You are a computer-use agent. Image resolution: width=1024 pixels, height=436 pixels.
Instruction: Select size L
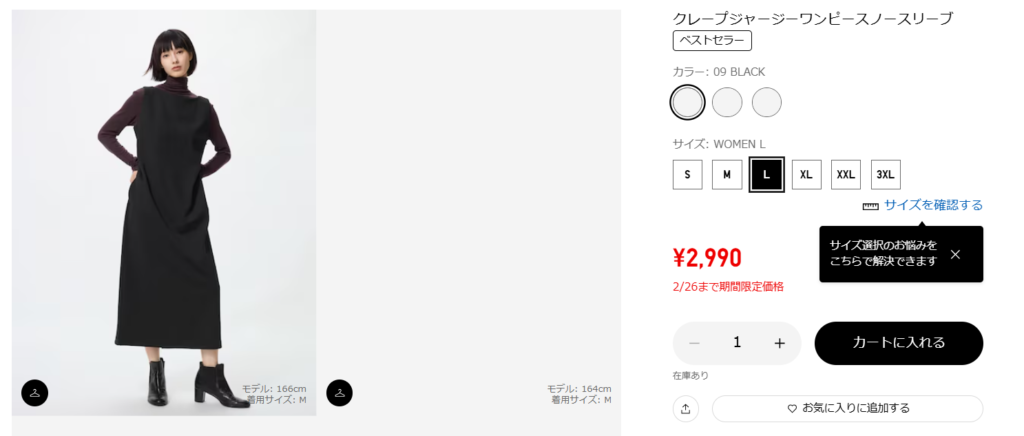click(766, 174)
